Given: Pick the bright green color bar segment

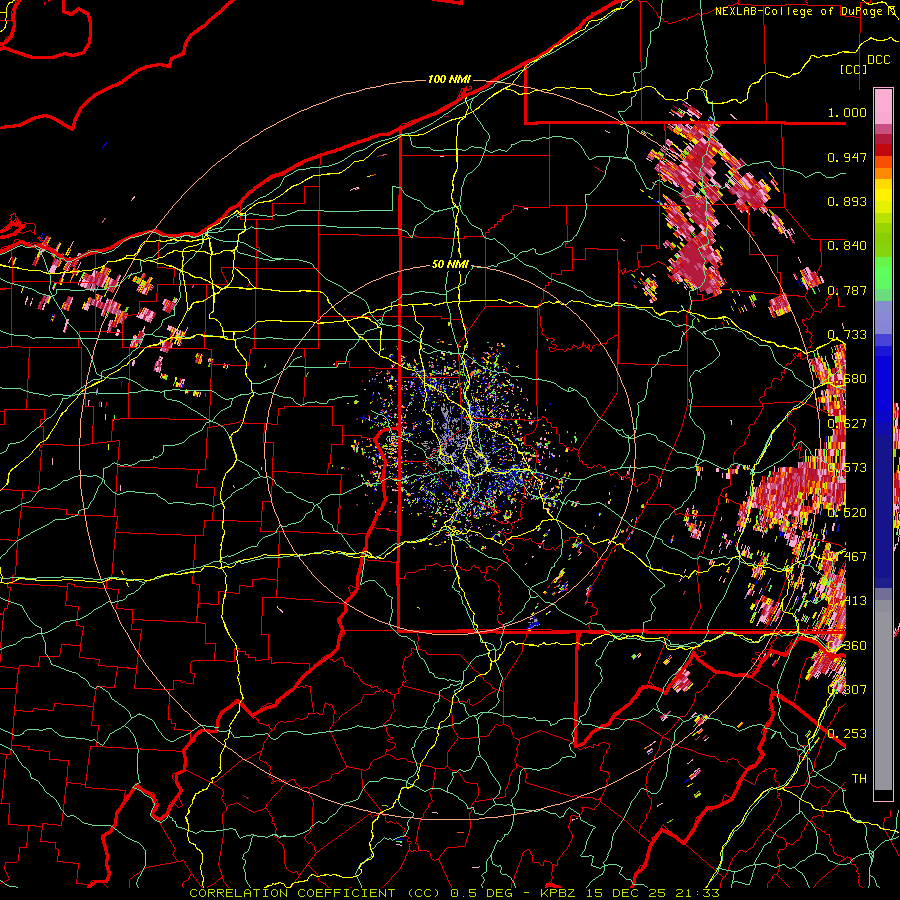Looking at the screenshot, I should click(883, 273).
